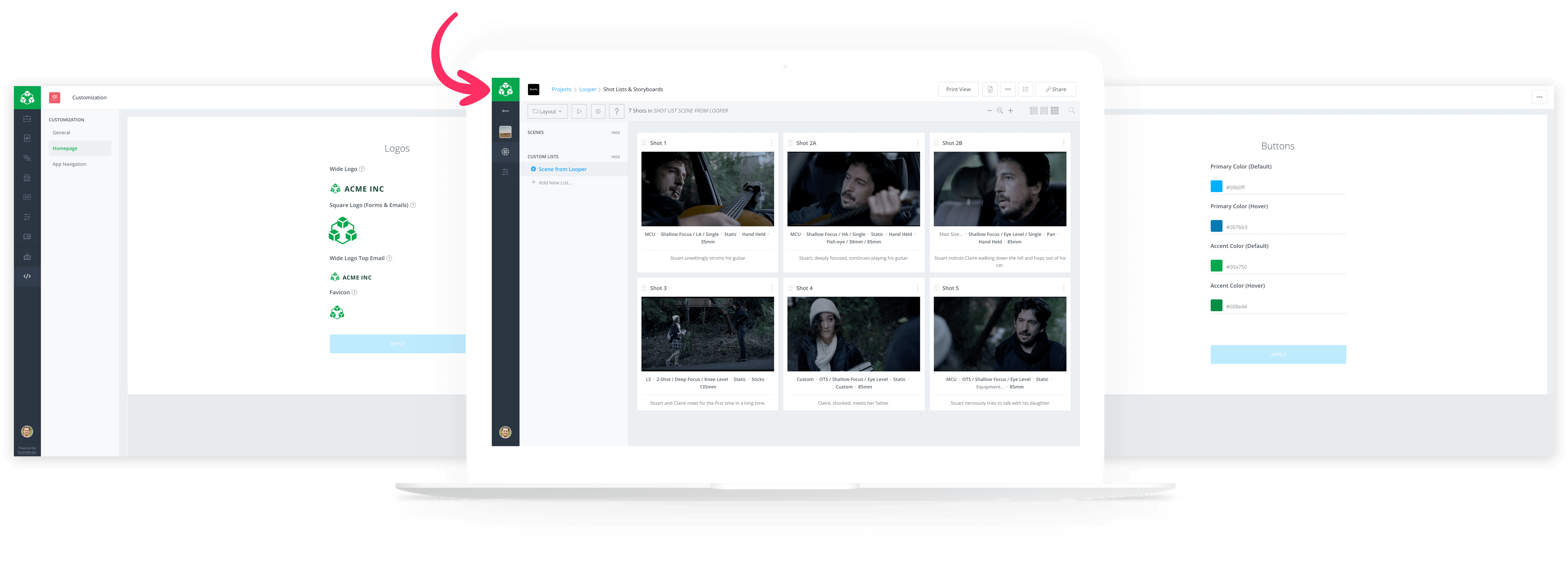Click Apply button under Buttons color settings

click(x=1278, y=355)
